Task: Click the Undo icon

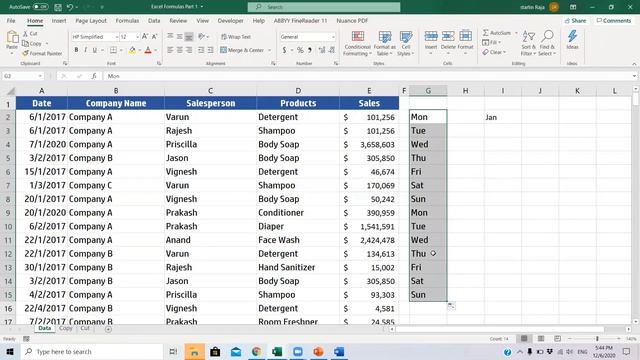Action: pos(70,7)
